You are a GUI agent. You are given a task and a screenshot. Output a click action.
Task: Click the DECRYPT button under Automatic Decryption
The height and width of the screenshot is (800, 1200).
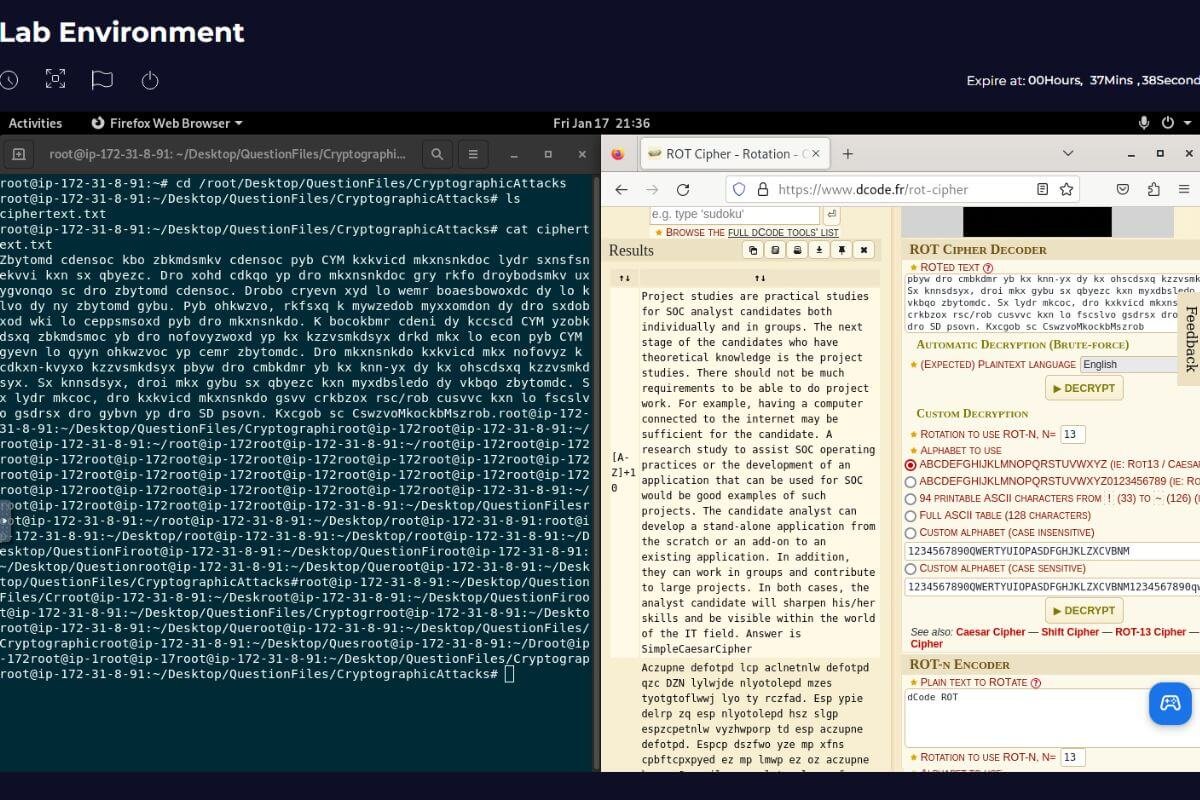coord(1084,388)
